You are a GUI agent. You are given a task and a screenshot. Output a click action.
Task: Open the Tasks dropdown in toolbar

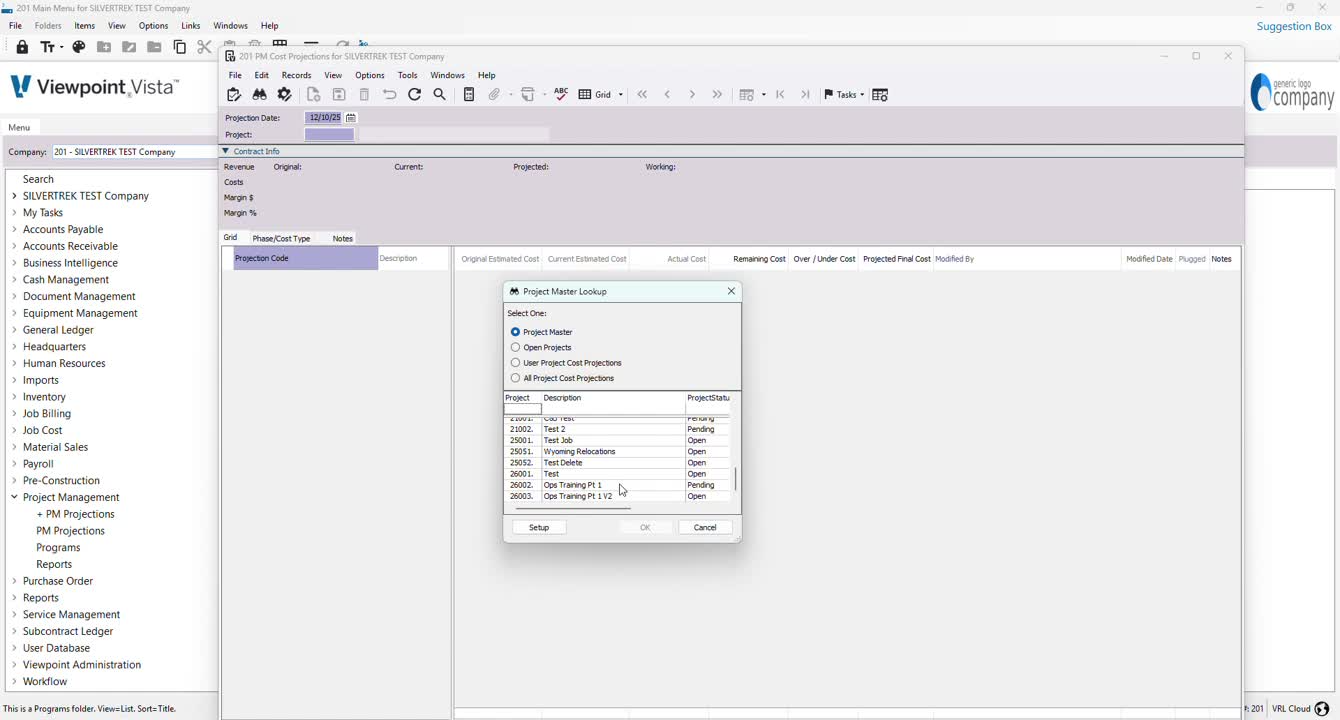click(x=844, y=95)
